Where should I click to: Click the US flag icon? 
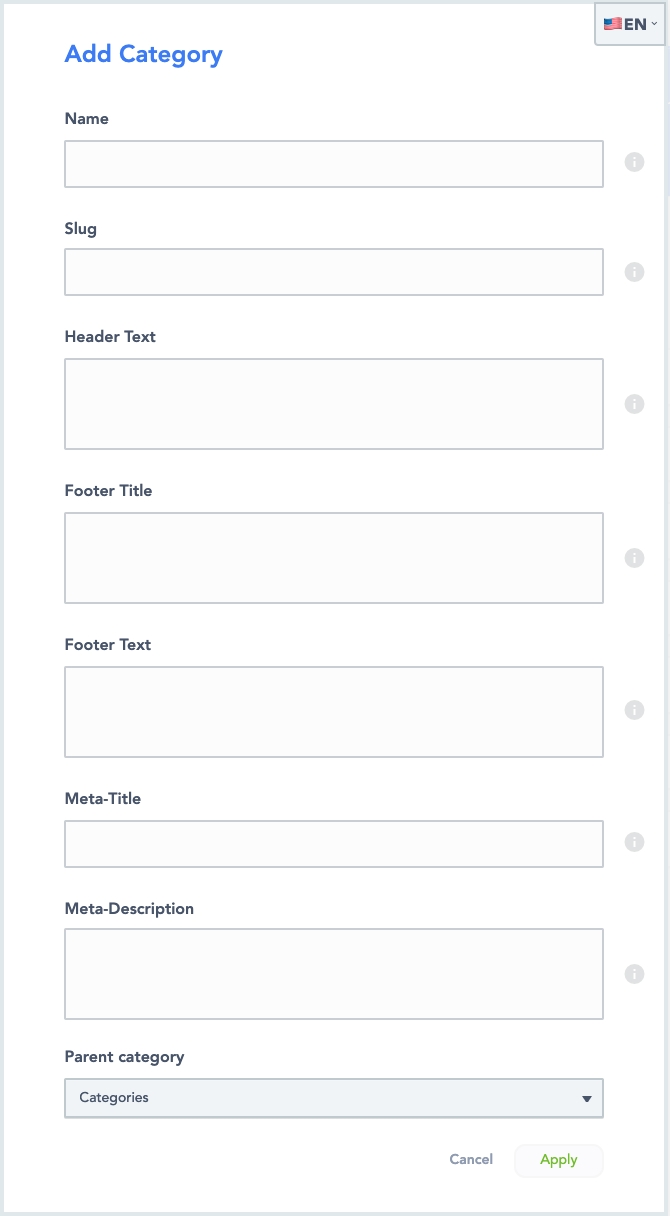(612, 24)
